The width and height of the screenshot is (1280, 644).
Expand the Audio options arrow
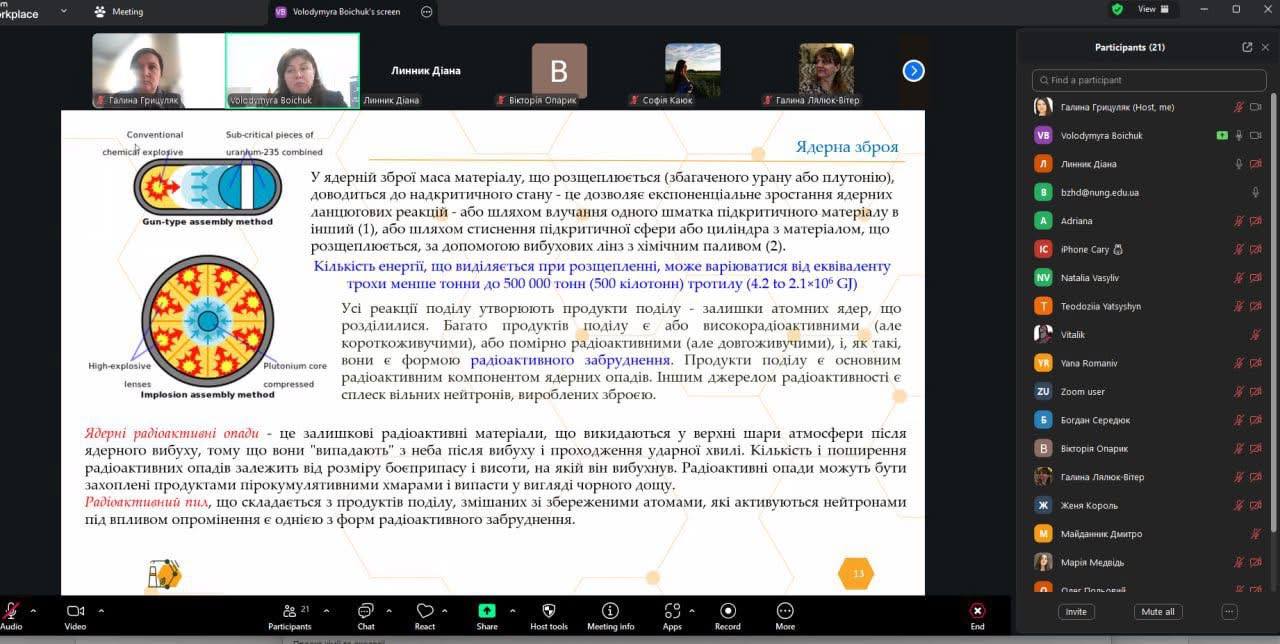pos(33,610)
